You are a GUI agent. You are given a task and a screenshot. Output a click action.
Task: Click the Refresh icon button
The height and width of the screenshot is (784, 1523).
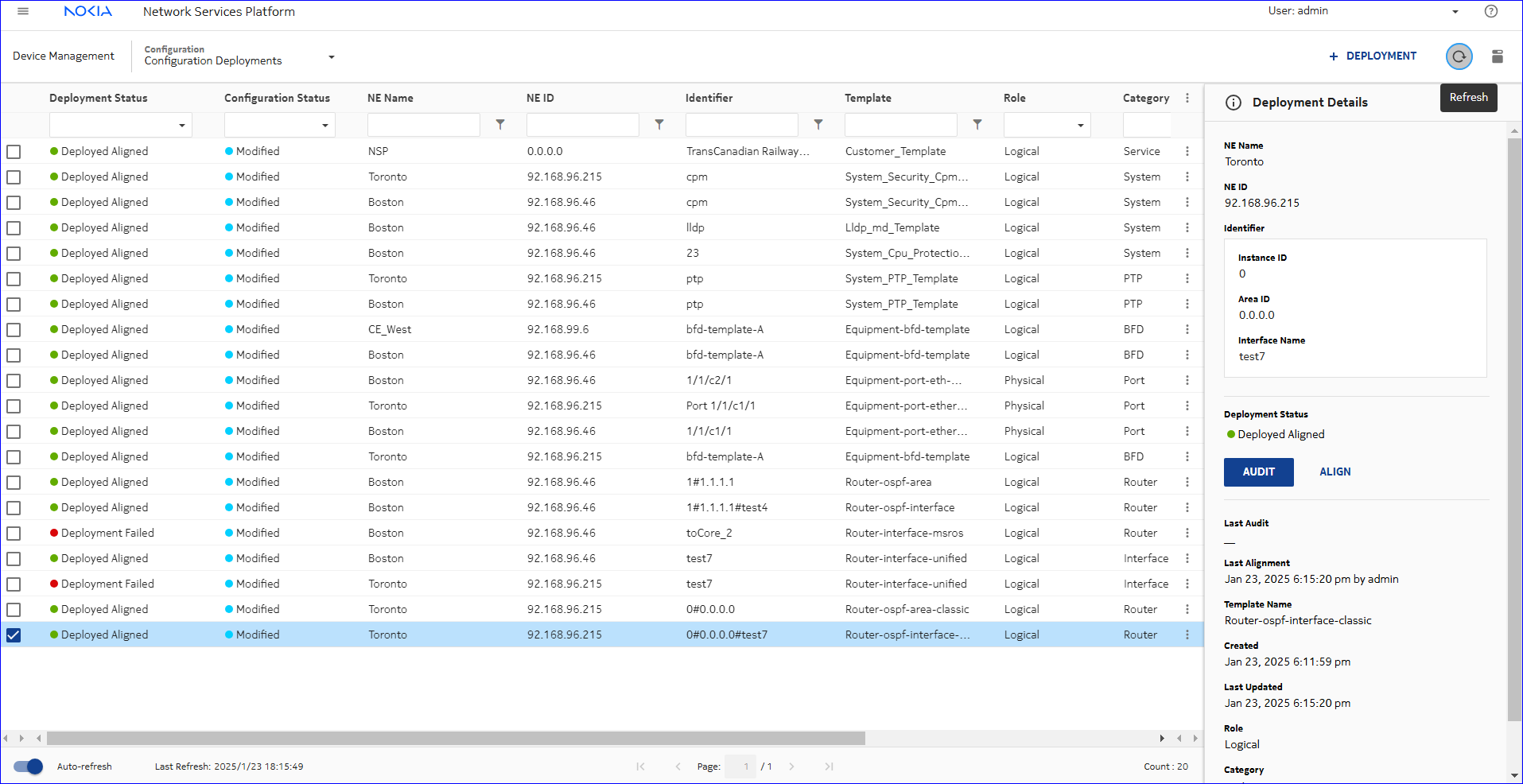pos(1459,56)
